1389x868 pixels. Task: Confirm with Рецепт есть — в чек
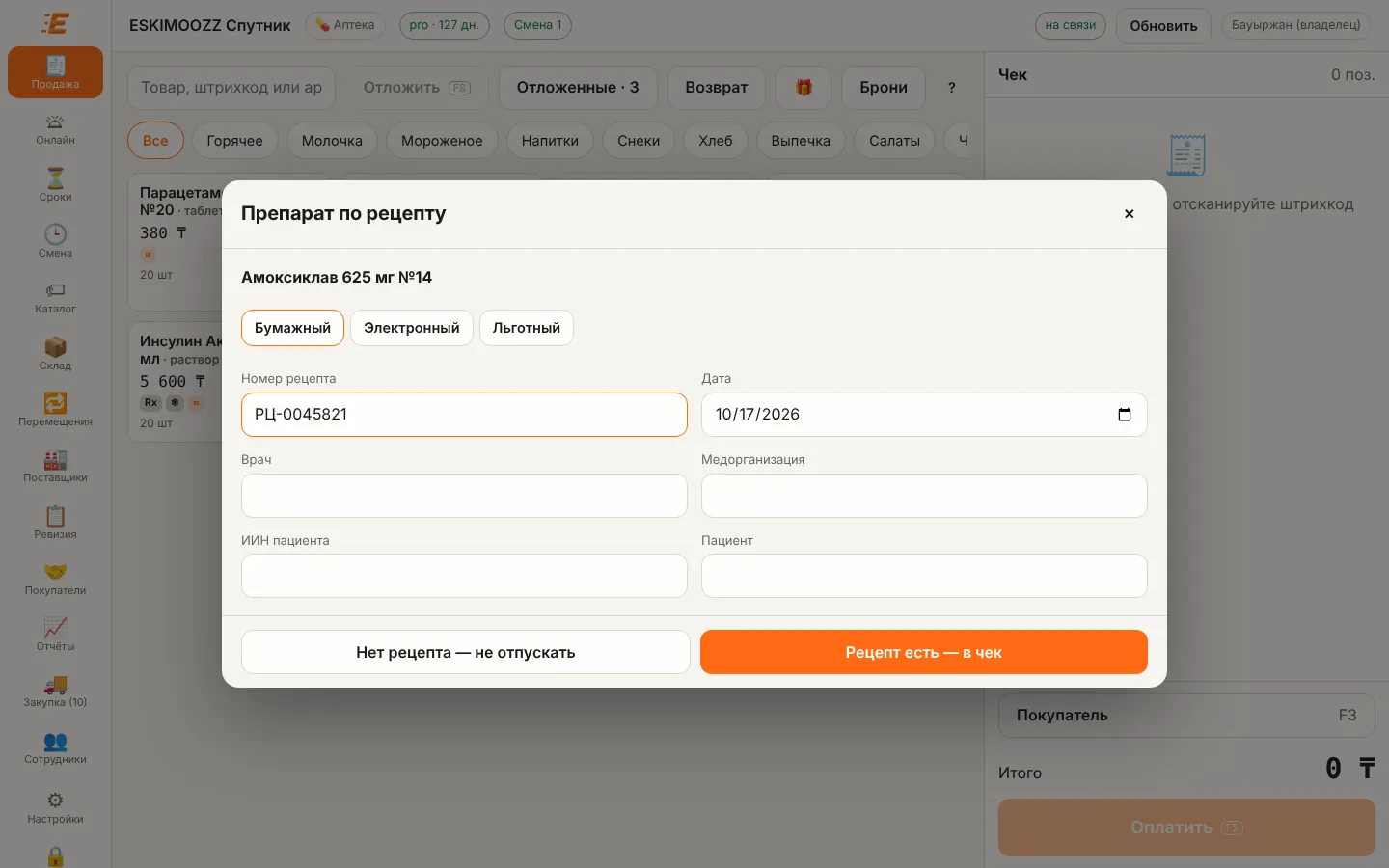924,652
